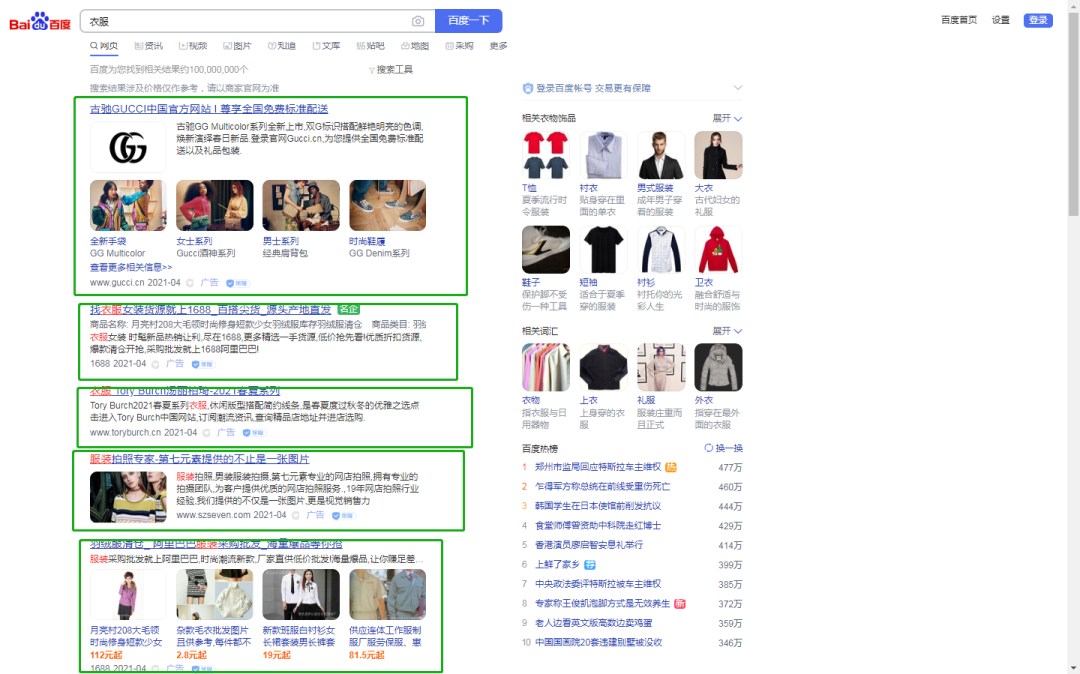Switch to the 视频 tab
1080x674 pixels.
[193, 46]
